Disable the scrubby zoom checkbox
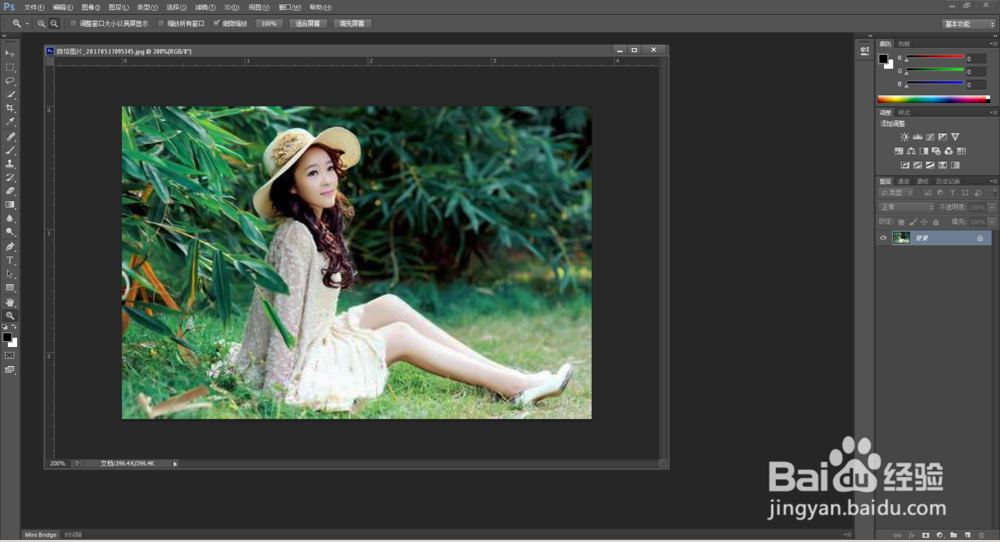Viewport: 1000px width, 542px height. pyautogui.click(x=216, y=24)
